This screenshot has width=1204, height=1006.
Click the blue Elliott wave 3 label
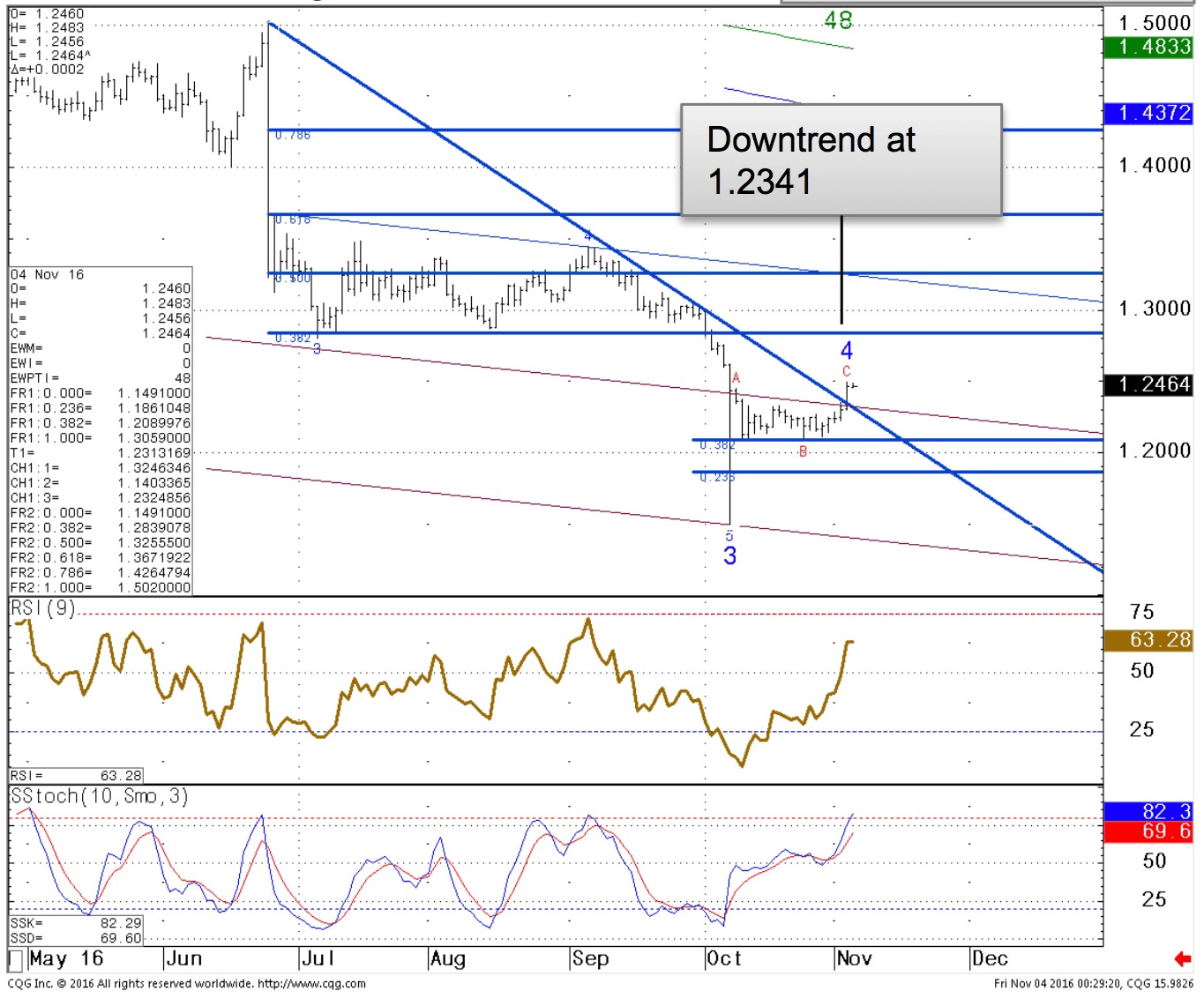[x=729, y=556]
